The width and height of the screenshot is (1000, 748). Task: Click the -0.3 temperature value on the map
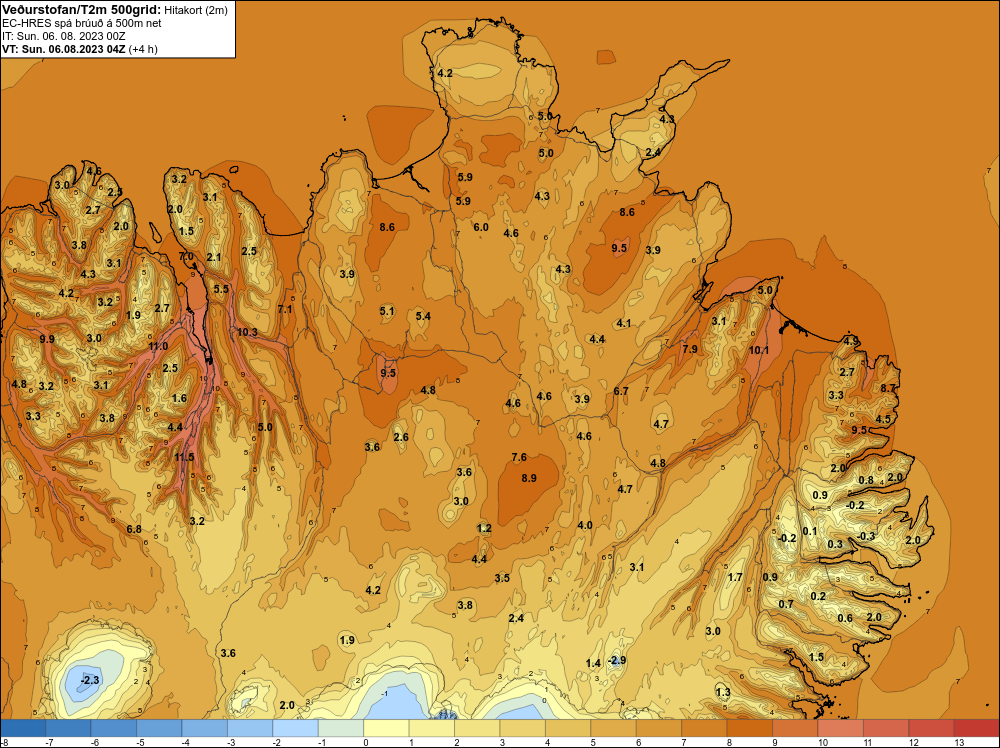pos(866,536)
